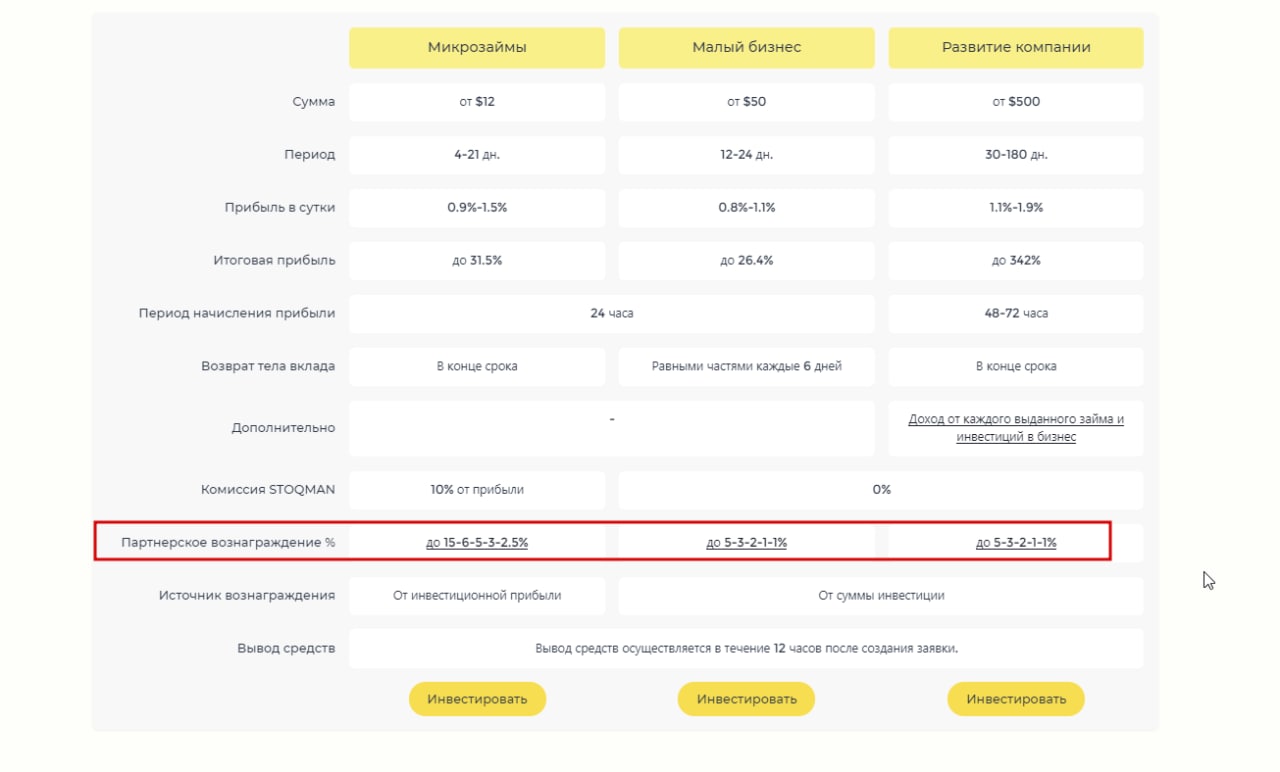1280x772 pixels.
Task: Open Развитие компании 'до 5-3-2-1-1%' reward link
Action: [x=1016, y=543]
